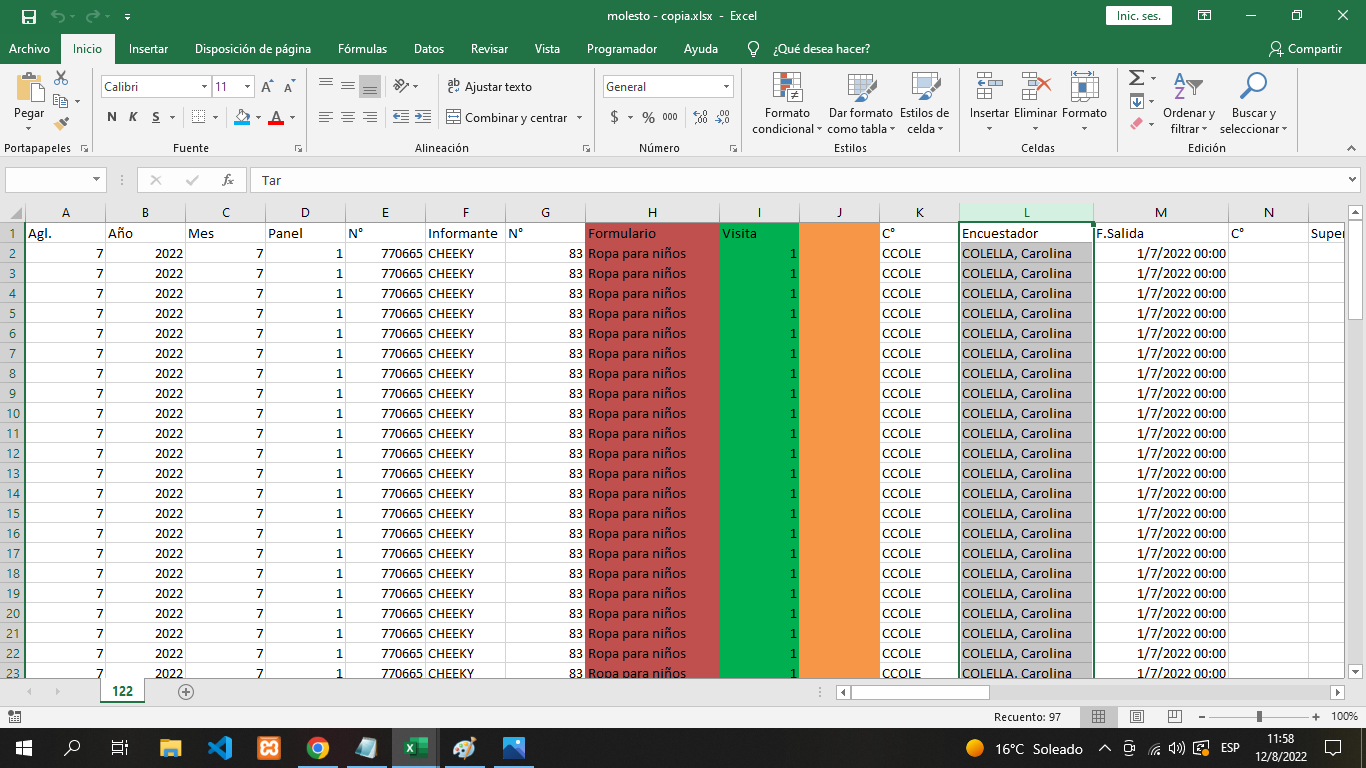
Task: Toggle top vertical alignment
Action: [326, 86]
